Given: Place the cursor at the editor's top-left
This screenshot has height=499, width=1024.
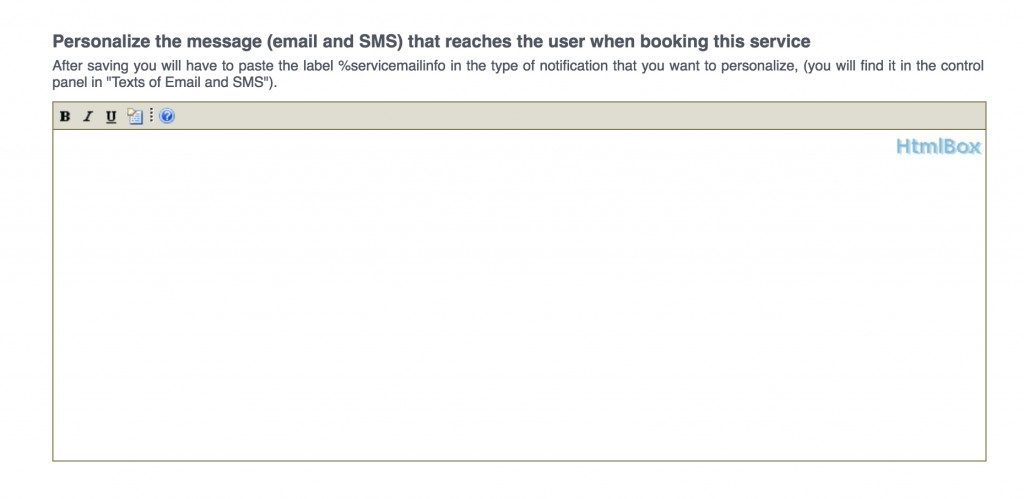Looking at the screenshot, I should [60, 138].
